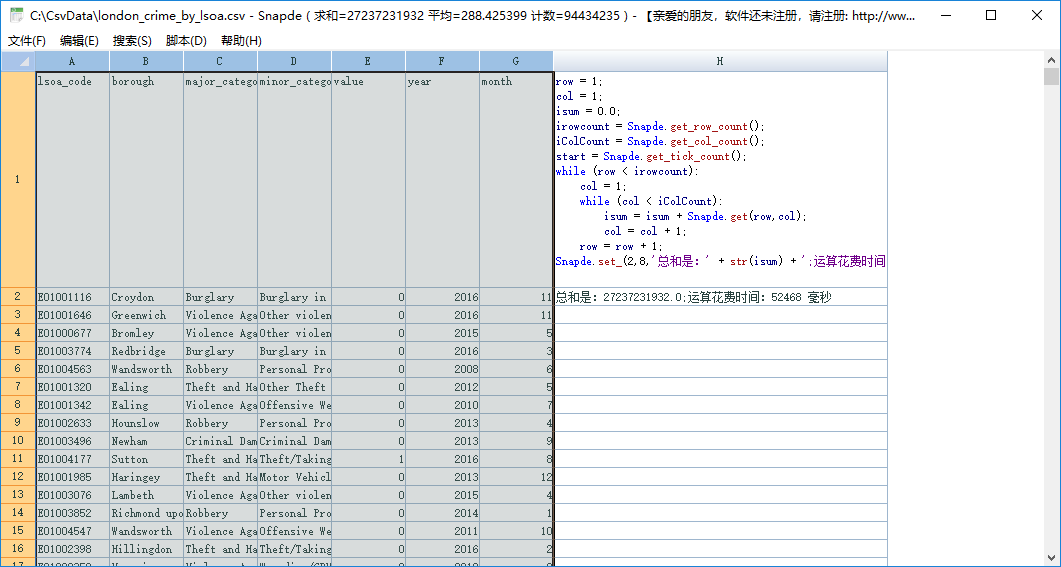
Task: Select column E header
Action: 368,61
